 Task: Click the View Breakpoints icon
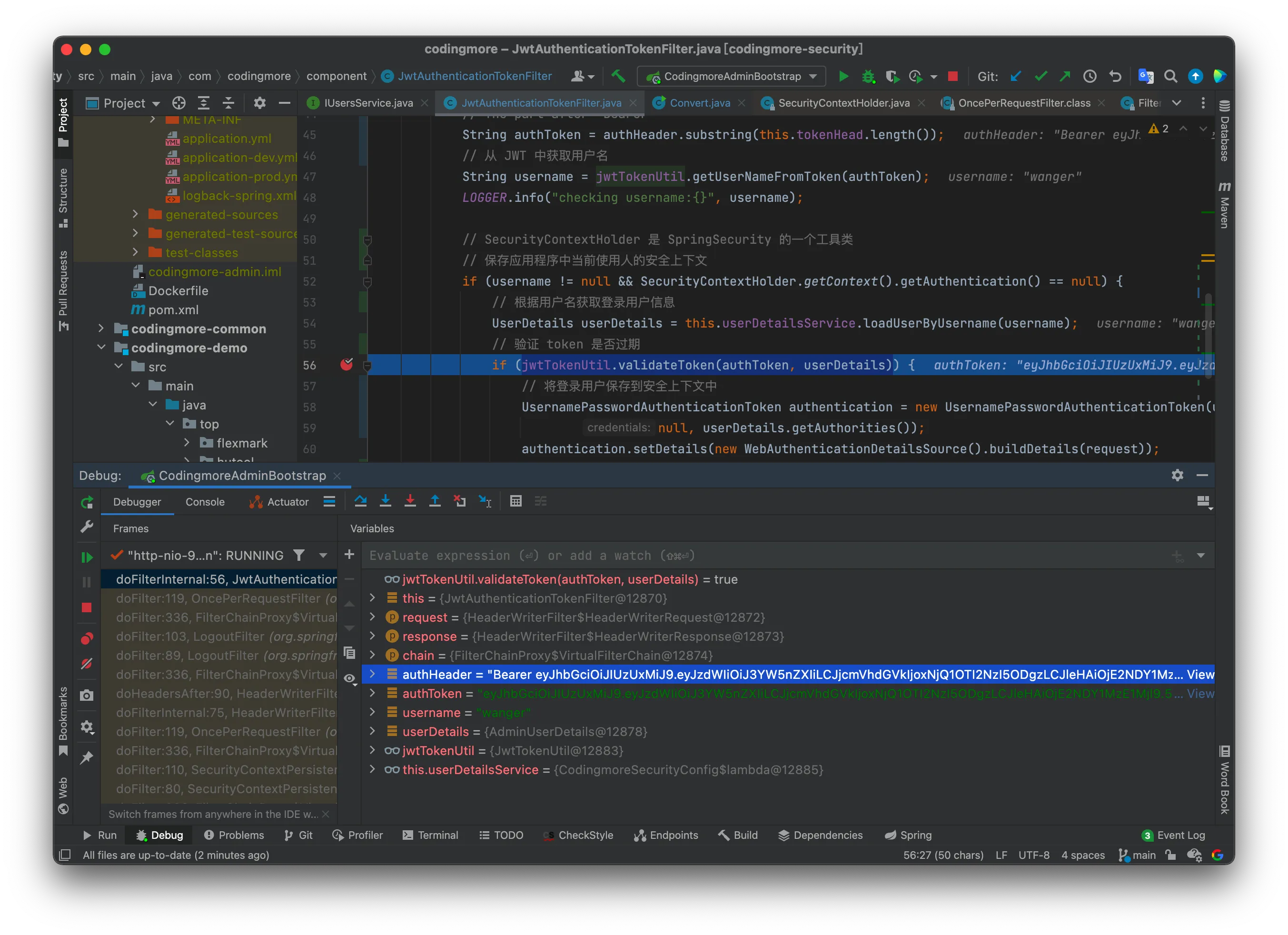(86, 638)
